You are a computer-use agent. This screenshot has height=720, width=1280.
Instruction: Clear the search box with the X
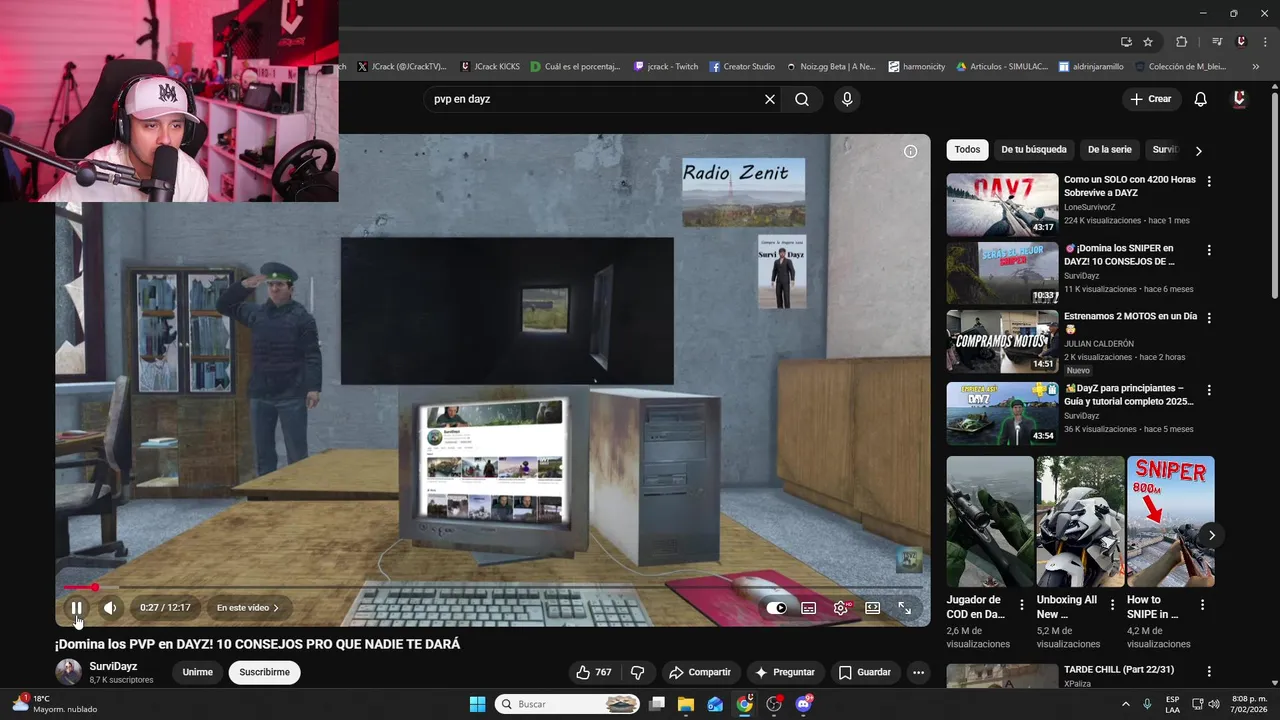point(770,99)
